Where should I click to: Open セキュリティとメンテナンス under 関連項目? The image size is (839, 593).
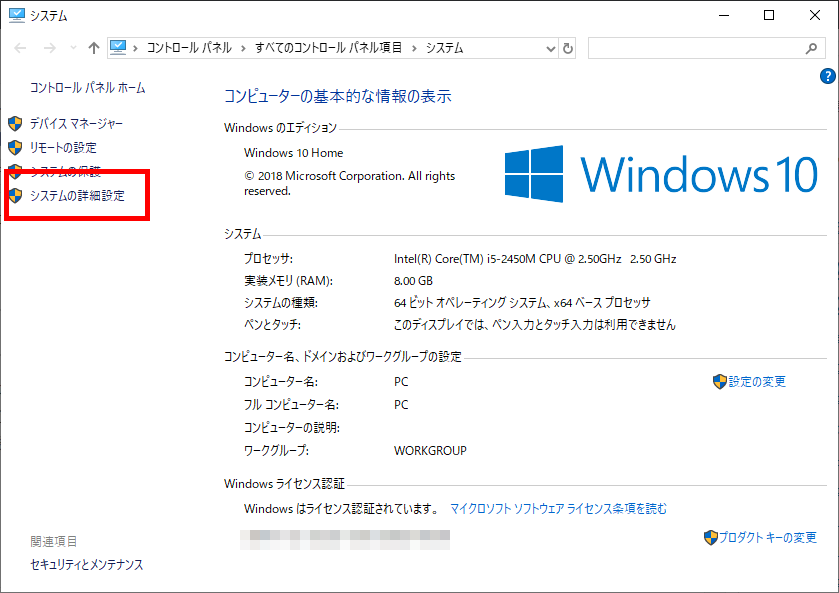pyautogui.click(x=87, y=565)
